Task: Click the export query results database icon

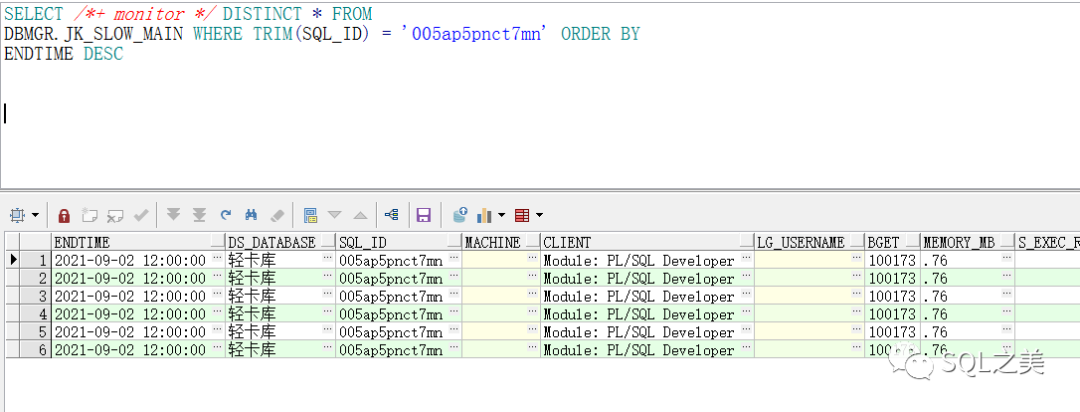Action: pos(460,216)
